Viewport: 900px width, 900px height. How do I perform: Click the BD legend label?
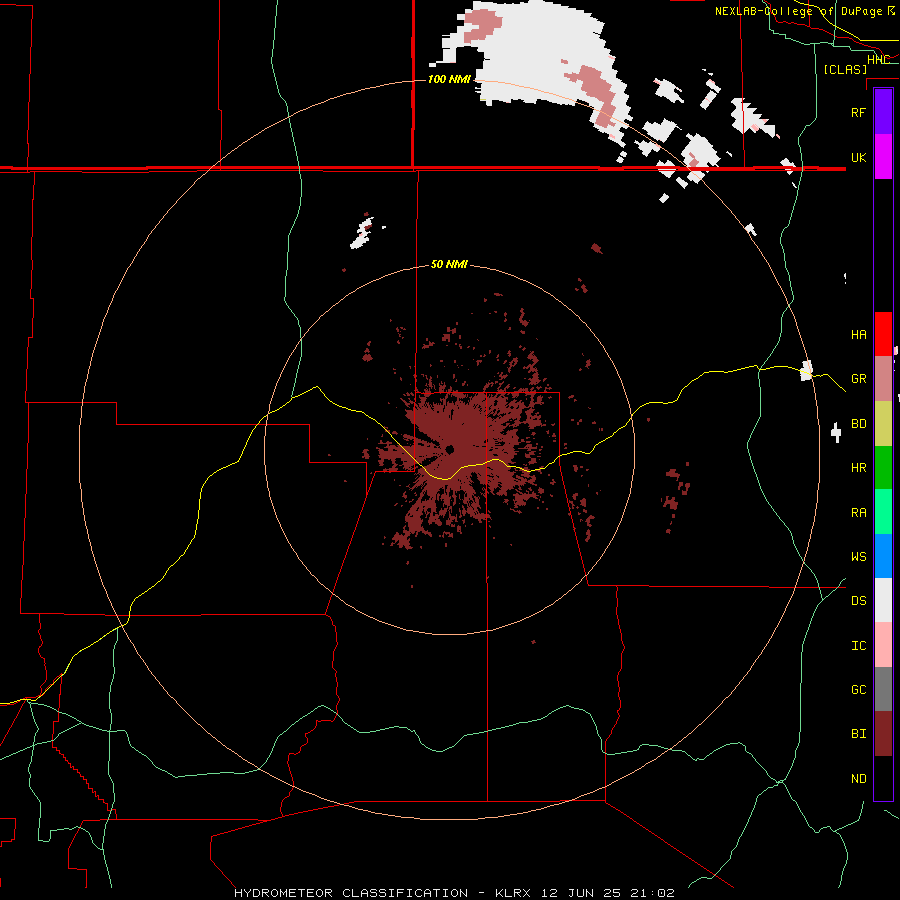point(858,424)
